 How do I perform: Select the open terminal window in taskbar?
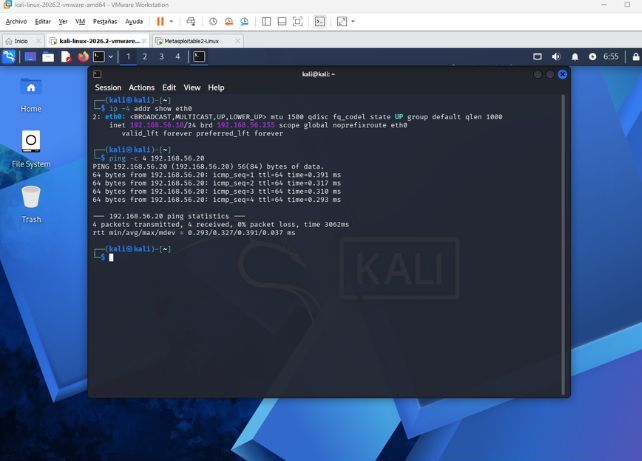(199, 56)
